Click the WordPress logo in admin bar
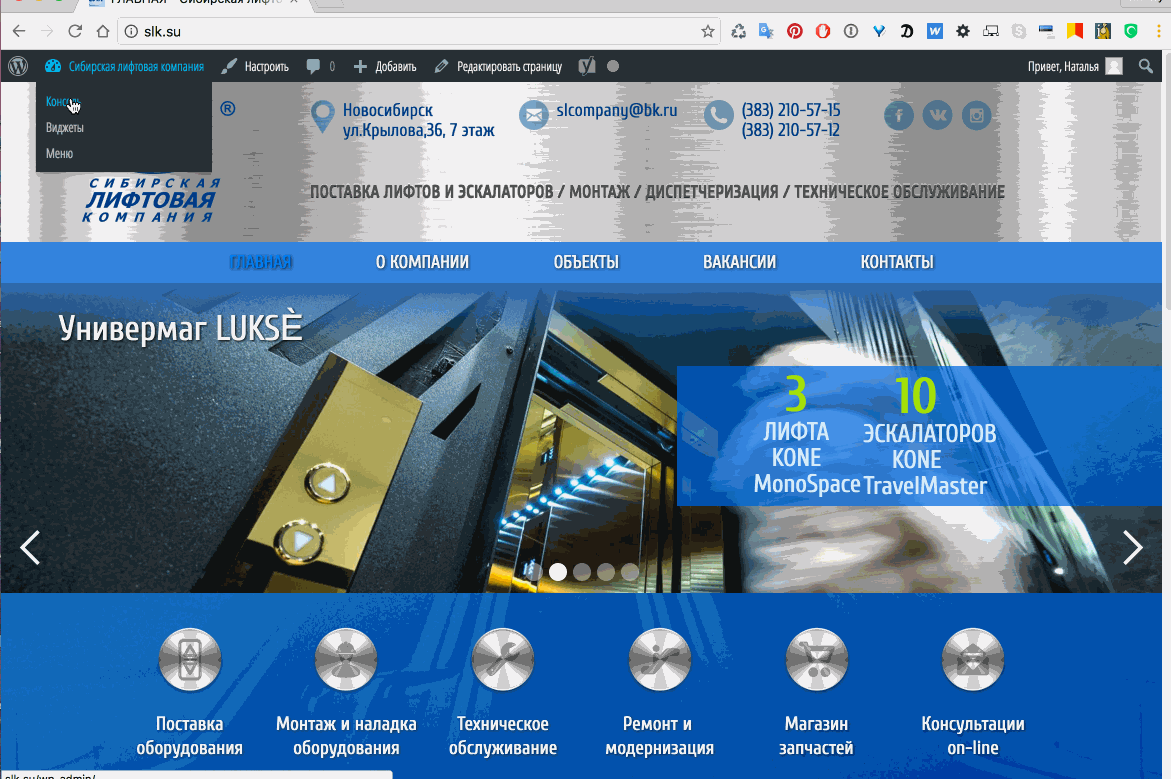Screen dimensions: 1171x779 tap(18, 66)
